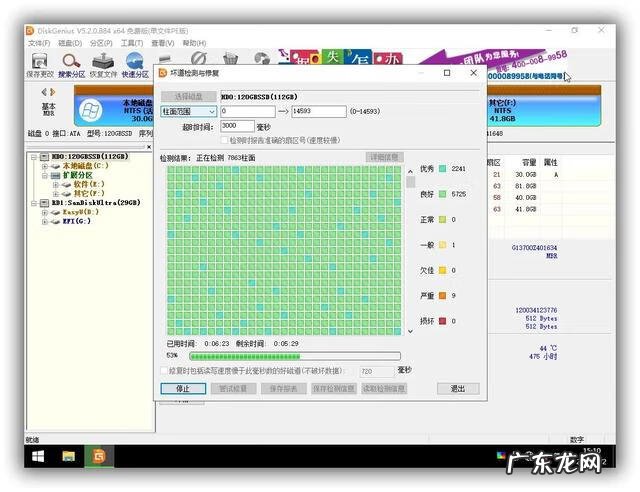Click the 退出 button
The image size is (640, 492).
click(x=458, y=388)
